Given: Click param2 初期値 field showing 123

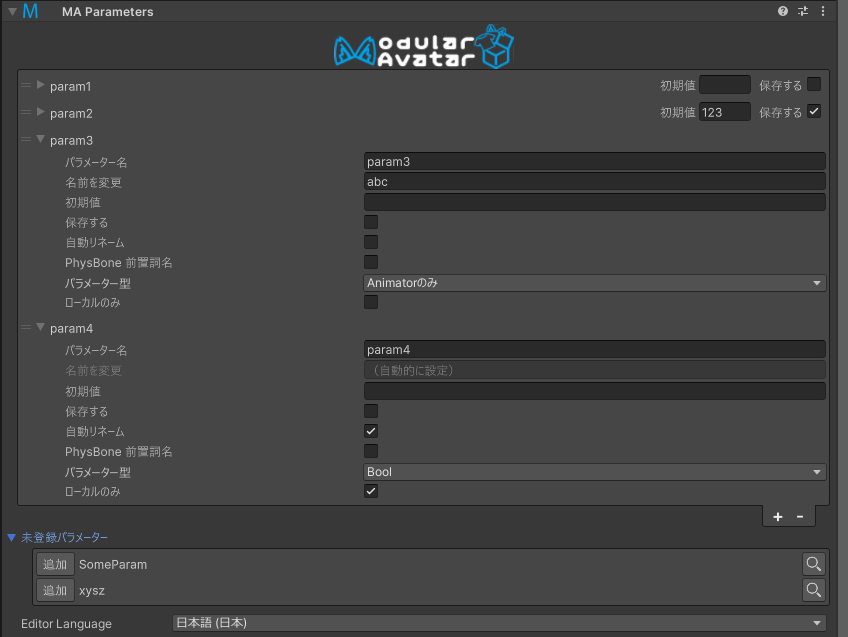Looking at the screenshot, I should click(725, 112).
